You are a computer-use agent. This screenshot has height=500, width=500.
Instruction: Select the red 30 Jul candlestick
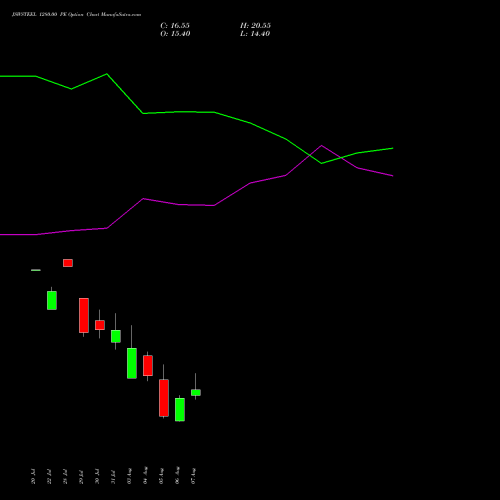pos(100,325)
